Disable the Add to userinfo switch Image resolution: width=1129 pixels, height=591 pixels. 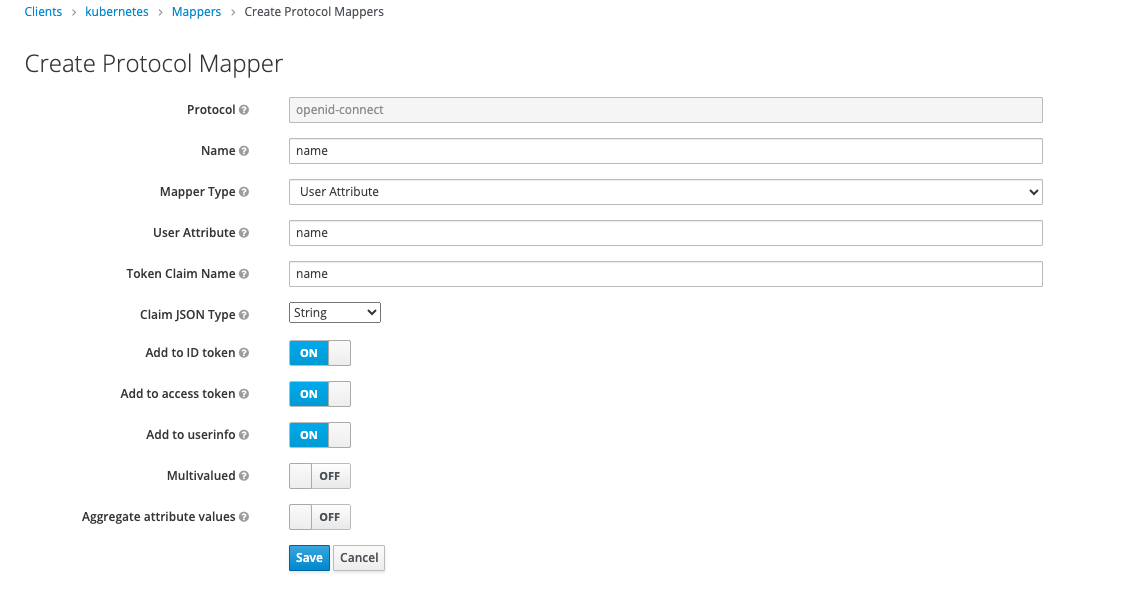pos(320,436)
